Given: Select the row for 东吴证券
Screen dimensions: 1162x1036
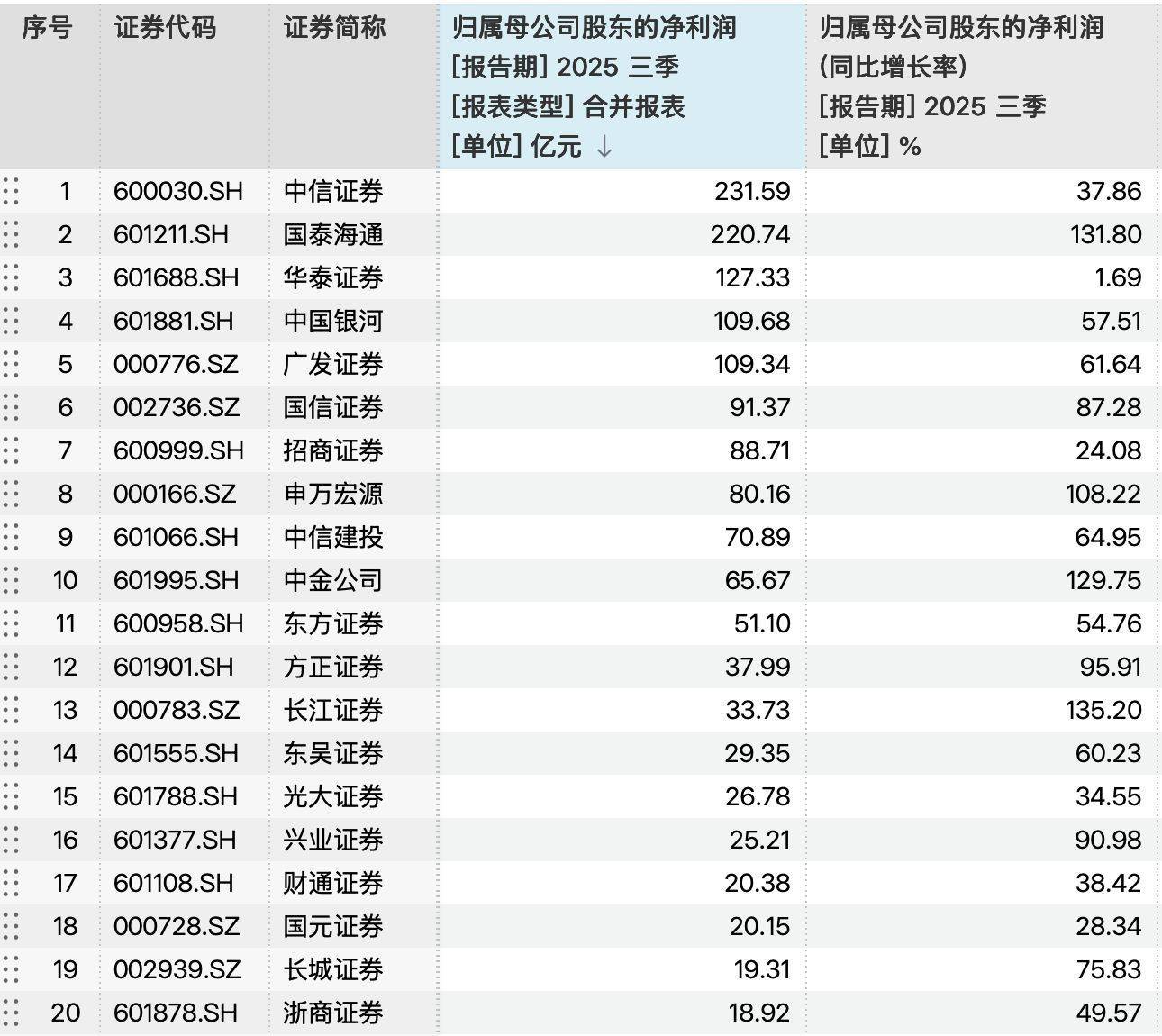Looking at the screenshot, I should [x=331, y=753].
